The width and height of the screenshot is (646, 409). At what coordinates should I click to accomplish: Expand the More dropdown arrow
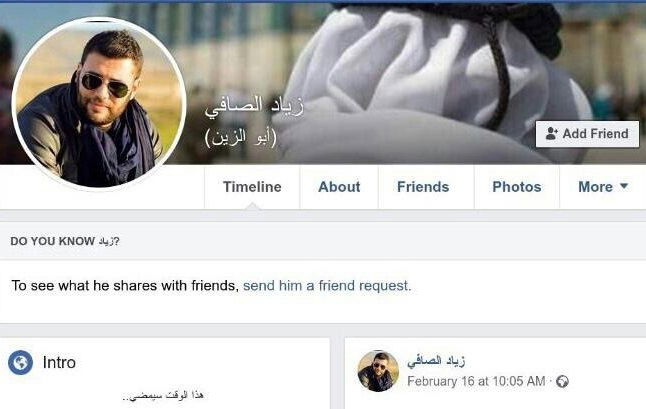pos(624,186)
